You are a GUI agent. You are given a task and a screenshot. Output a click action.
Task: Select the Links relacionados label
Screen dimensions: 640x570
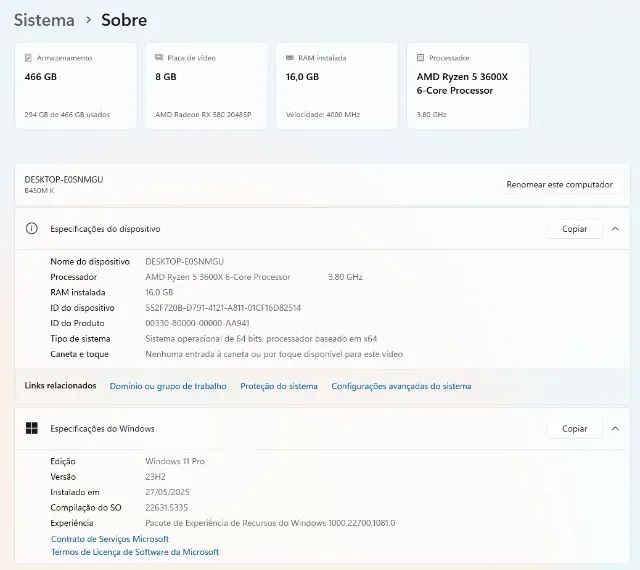(x=60, y=385)
